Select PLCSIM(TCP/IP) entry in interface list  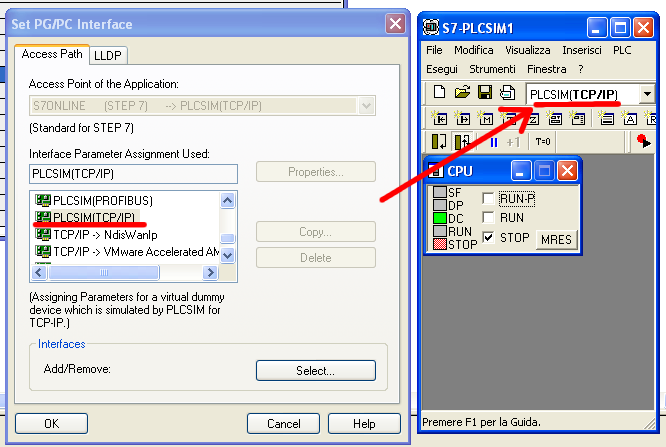click(93, 217)
